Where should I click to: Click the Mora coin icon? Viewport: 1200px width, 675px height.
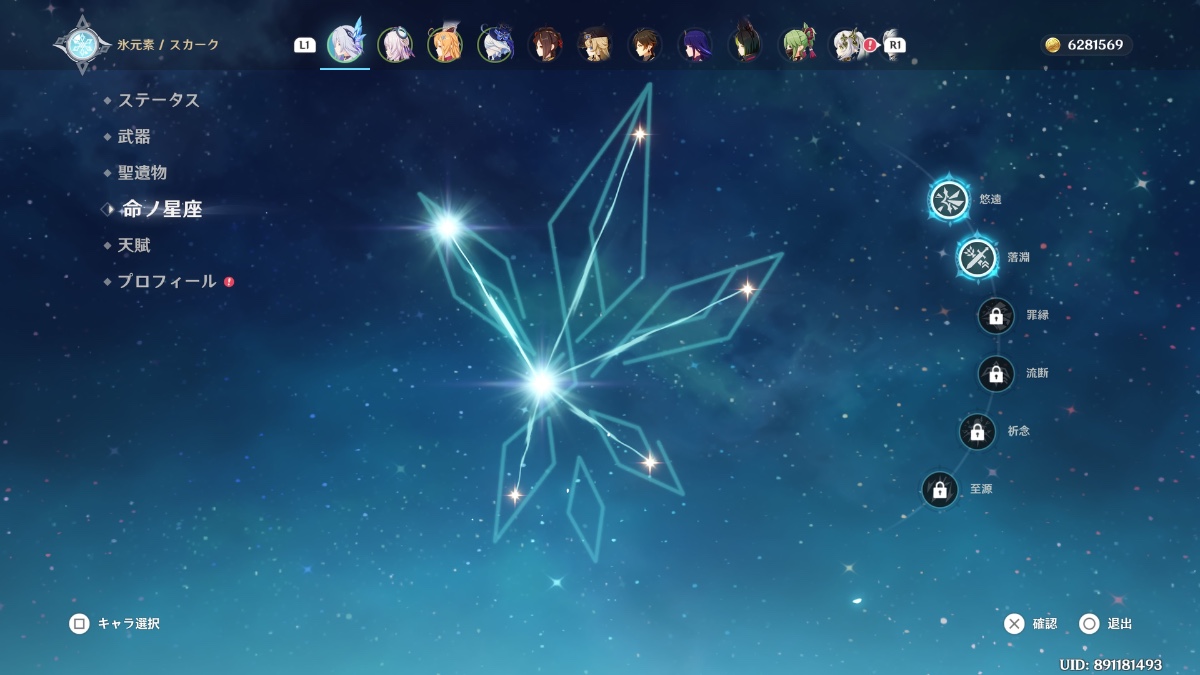[x=1052, y=45]
